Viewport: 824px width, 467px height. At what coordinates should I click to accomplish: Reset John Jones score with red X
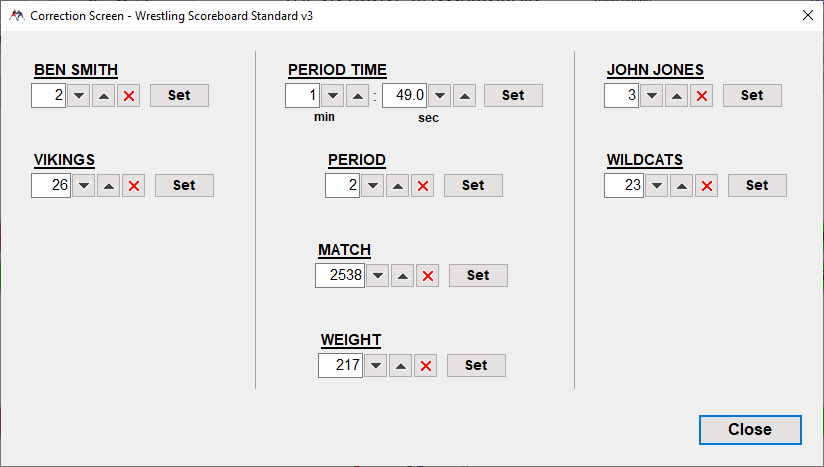coord(702,96)
